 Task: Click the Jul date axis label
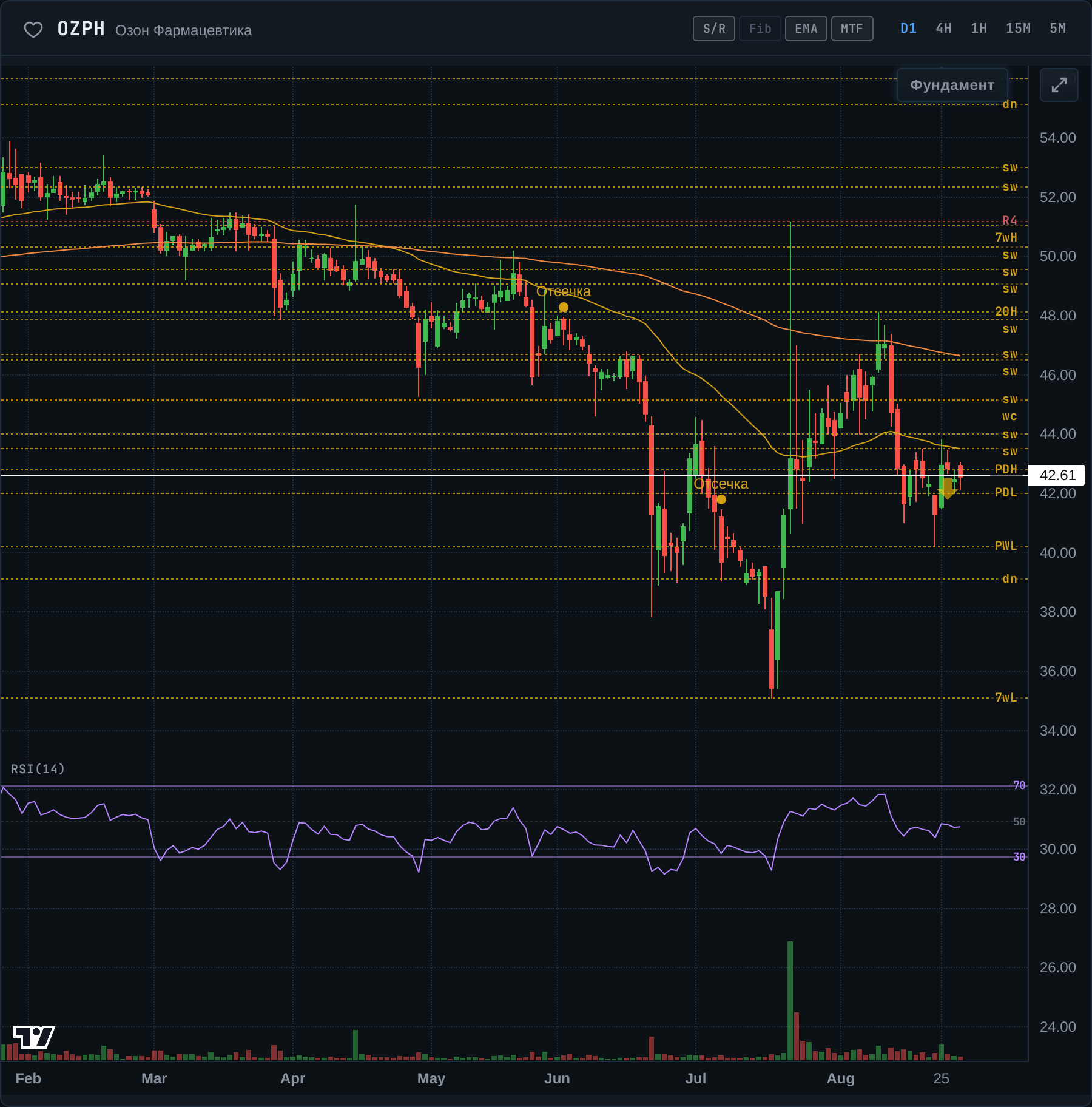coord(695,1078)
